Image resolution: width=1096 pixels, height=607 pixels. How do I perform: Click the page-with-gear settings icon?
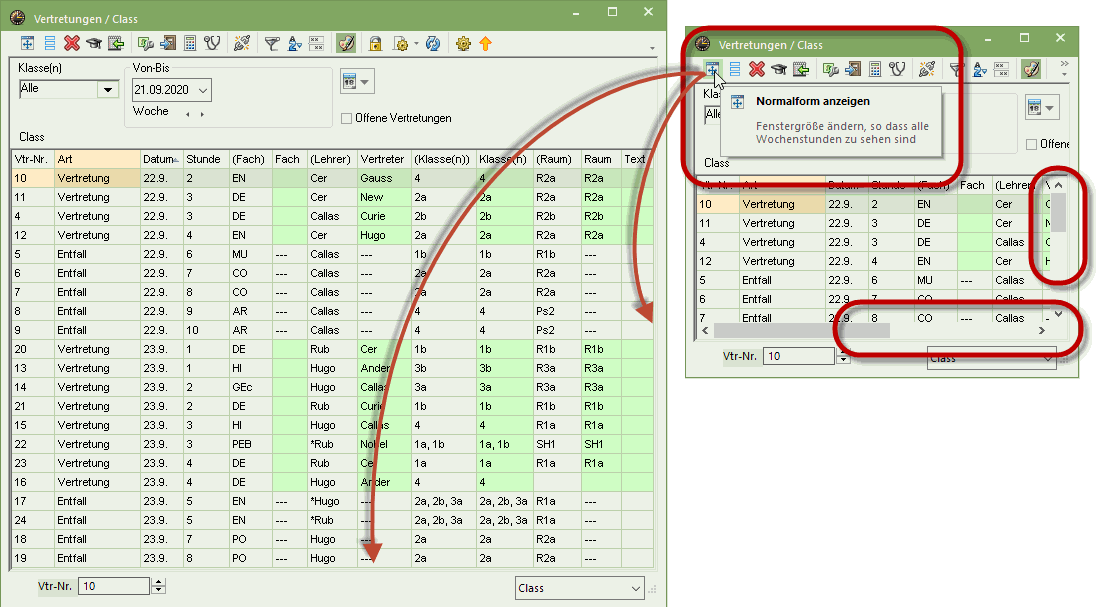coord(401,43)
